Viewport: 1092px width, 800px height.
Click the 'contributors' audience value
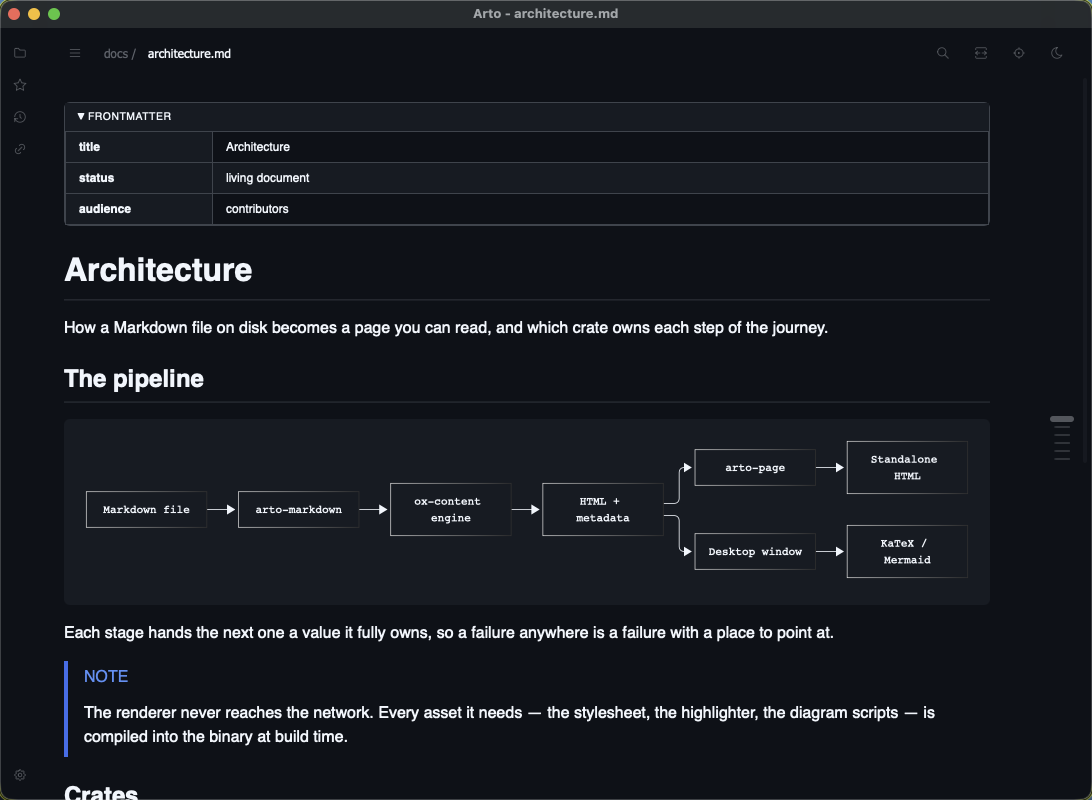click(x=257, y=209)
